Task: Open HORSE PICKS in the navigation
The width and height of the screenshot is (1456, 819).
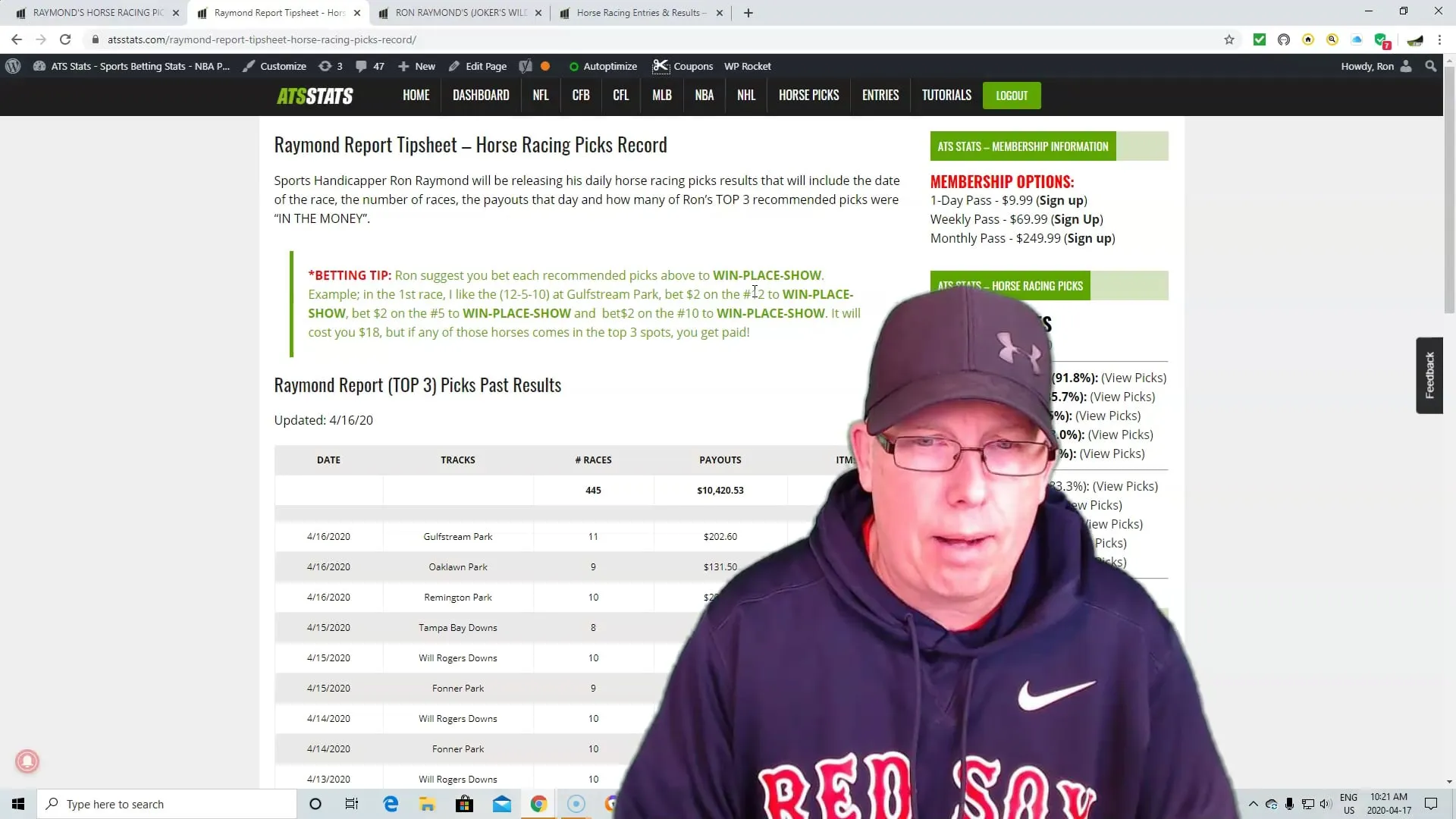Action: coord(809,96)
